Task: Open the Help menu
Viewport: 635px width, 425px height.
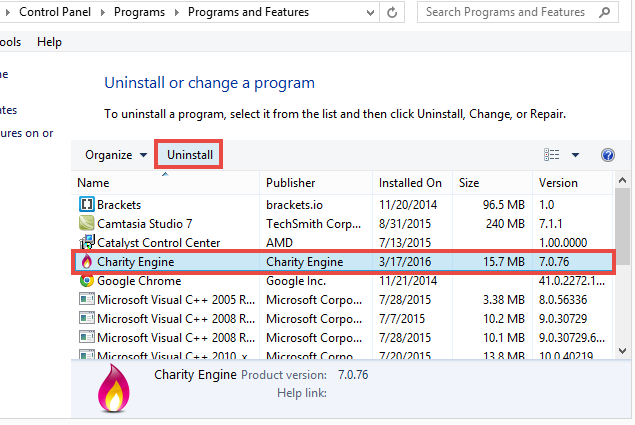Action: pyautogui.click(x=49, y=42)
